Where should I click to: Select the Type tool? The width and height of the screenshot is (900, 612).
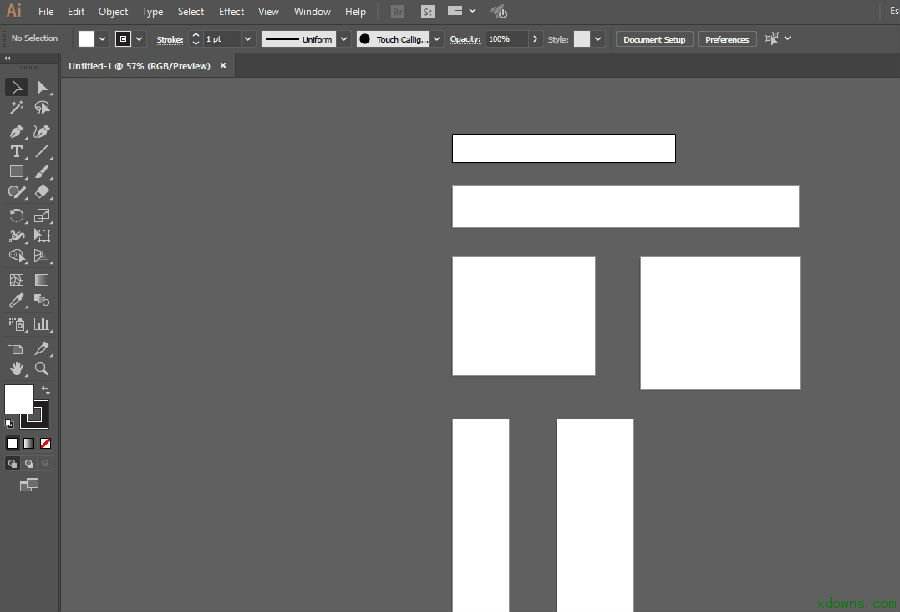[x=17, y=151]
